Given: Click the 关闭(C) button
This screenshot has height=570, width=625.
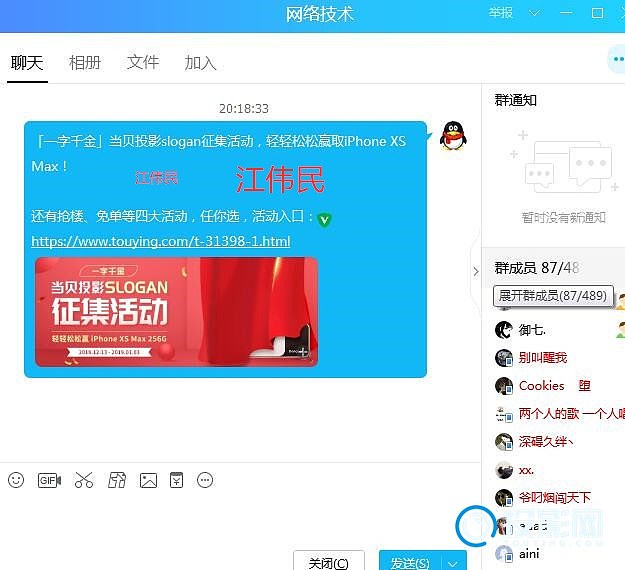Looking at the screenshot, I should (328, 562).
